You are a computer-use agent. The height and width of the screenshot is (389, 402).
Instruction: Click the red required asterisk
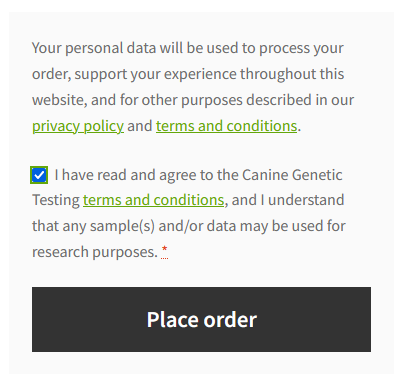pyautogui.click(x=164, y=251)
